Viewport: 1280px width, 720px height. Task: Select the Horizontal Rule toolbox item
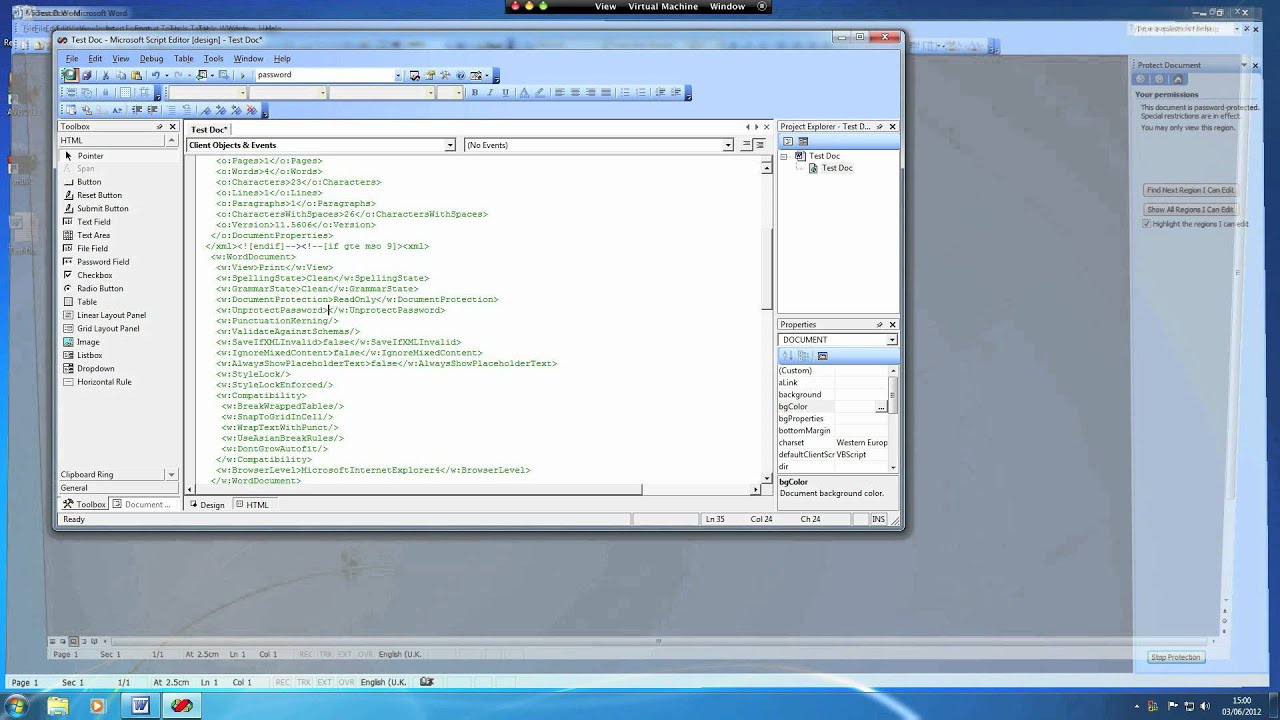(104, 382)
